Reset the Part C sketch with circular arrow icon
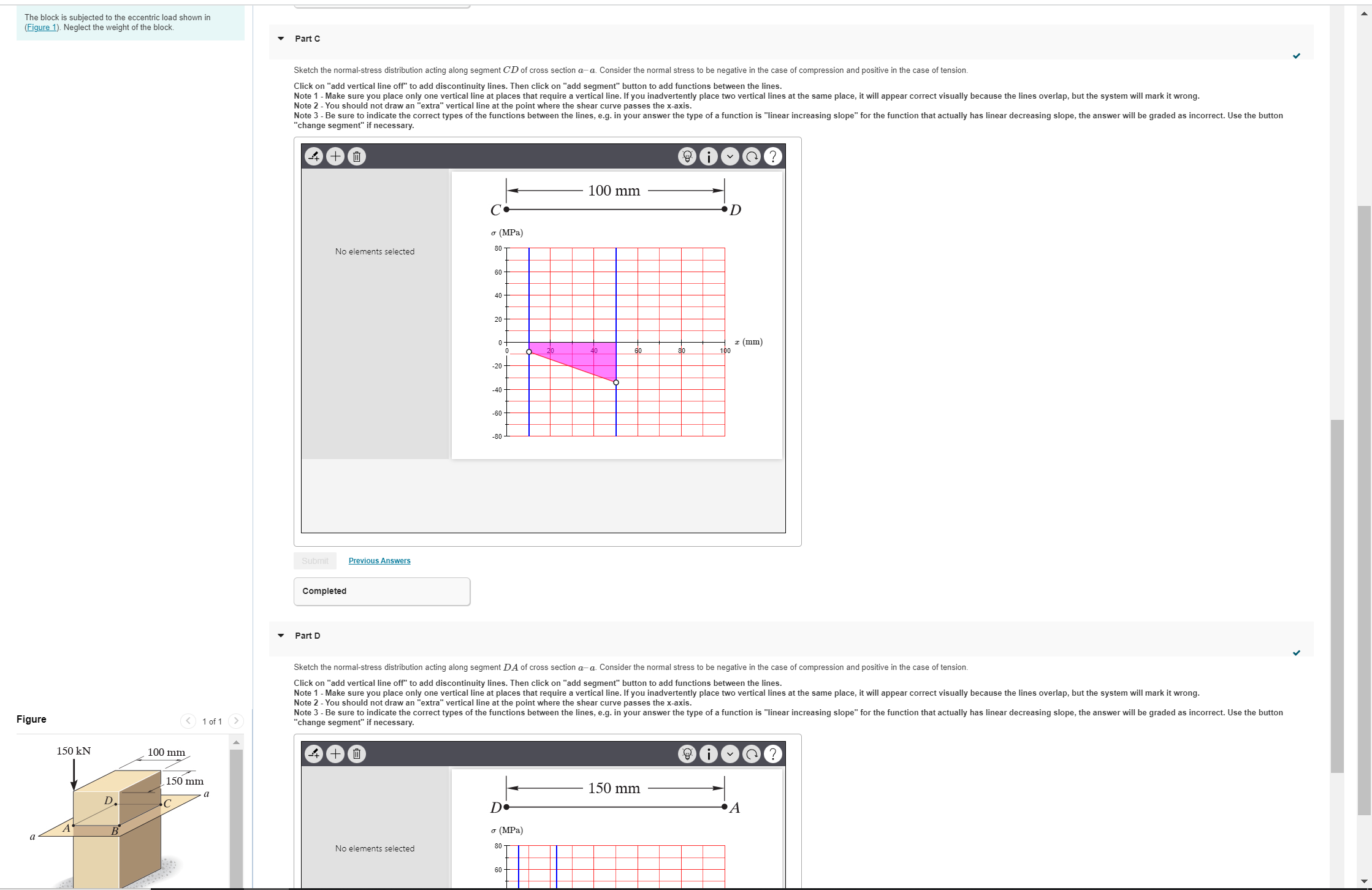Image resolution: width=1372 pixels, height=890 pixels. click(752, 156)
